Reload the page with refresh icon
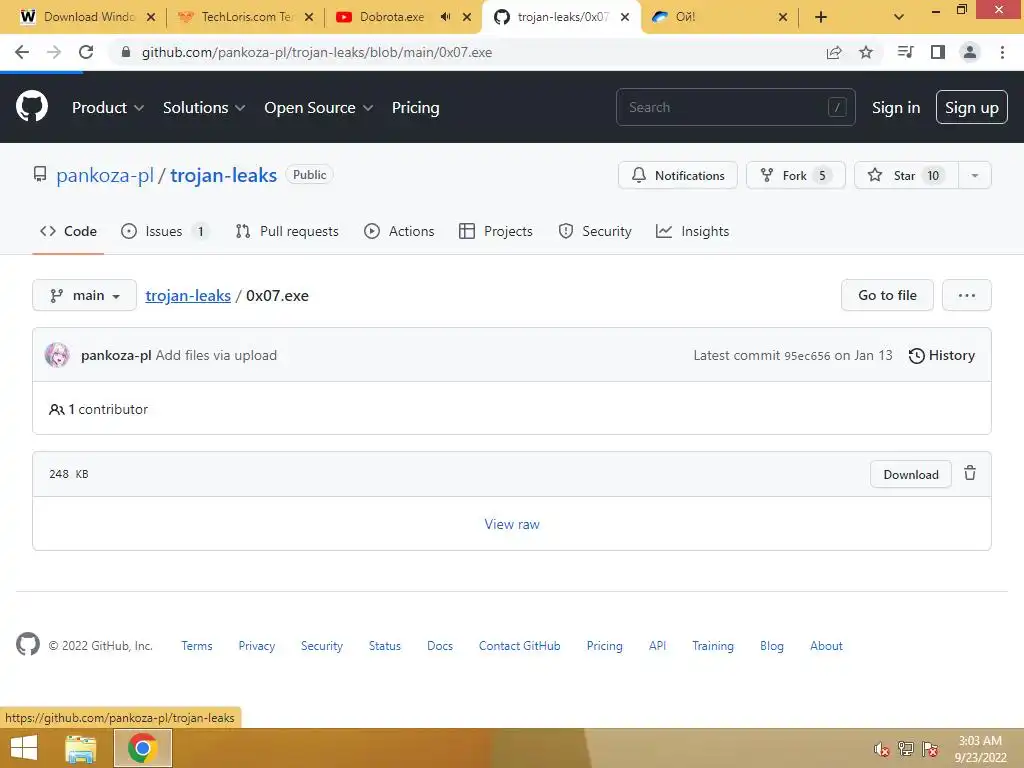Screen dimensions: 1024x768 [86, 52]
